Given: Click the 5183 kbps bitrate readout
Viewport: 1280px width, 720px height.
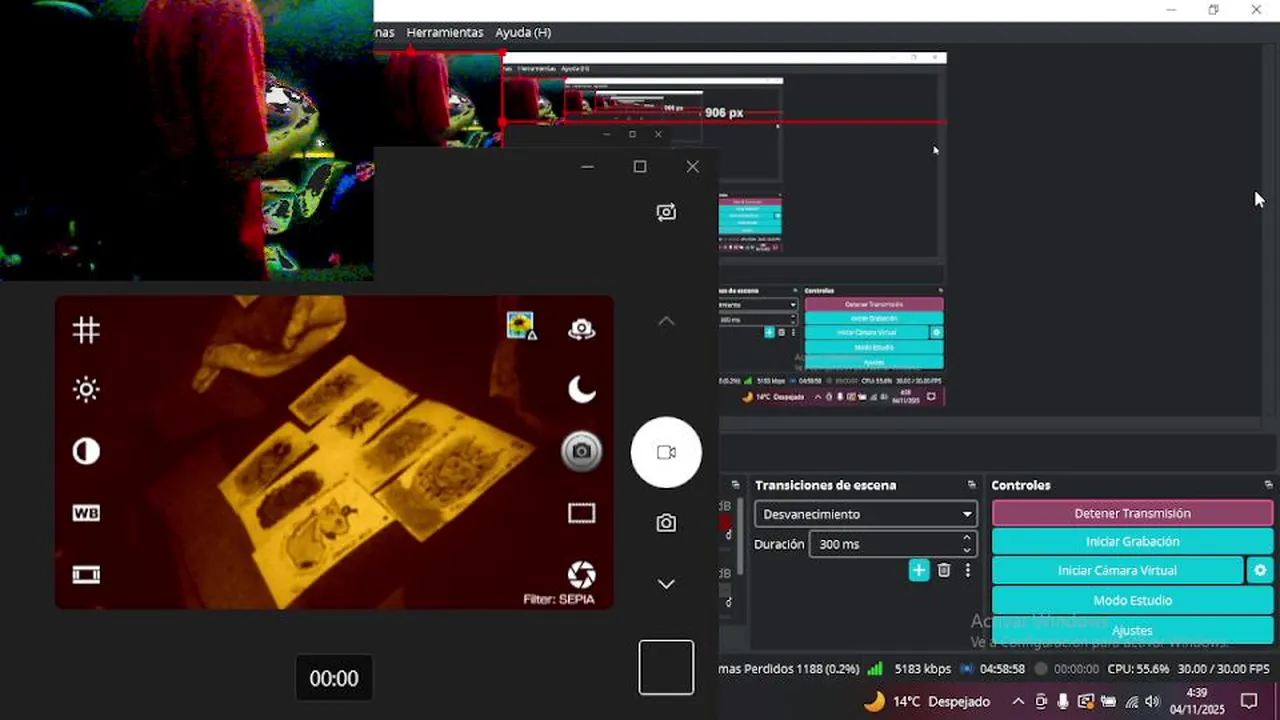Looking at the screenshot, I should coord(922,669).
